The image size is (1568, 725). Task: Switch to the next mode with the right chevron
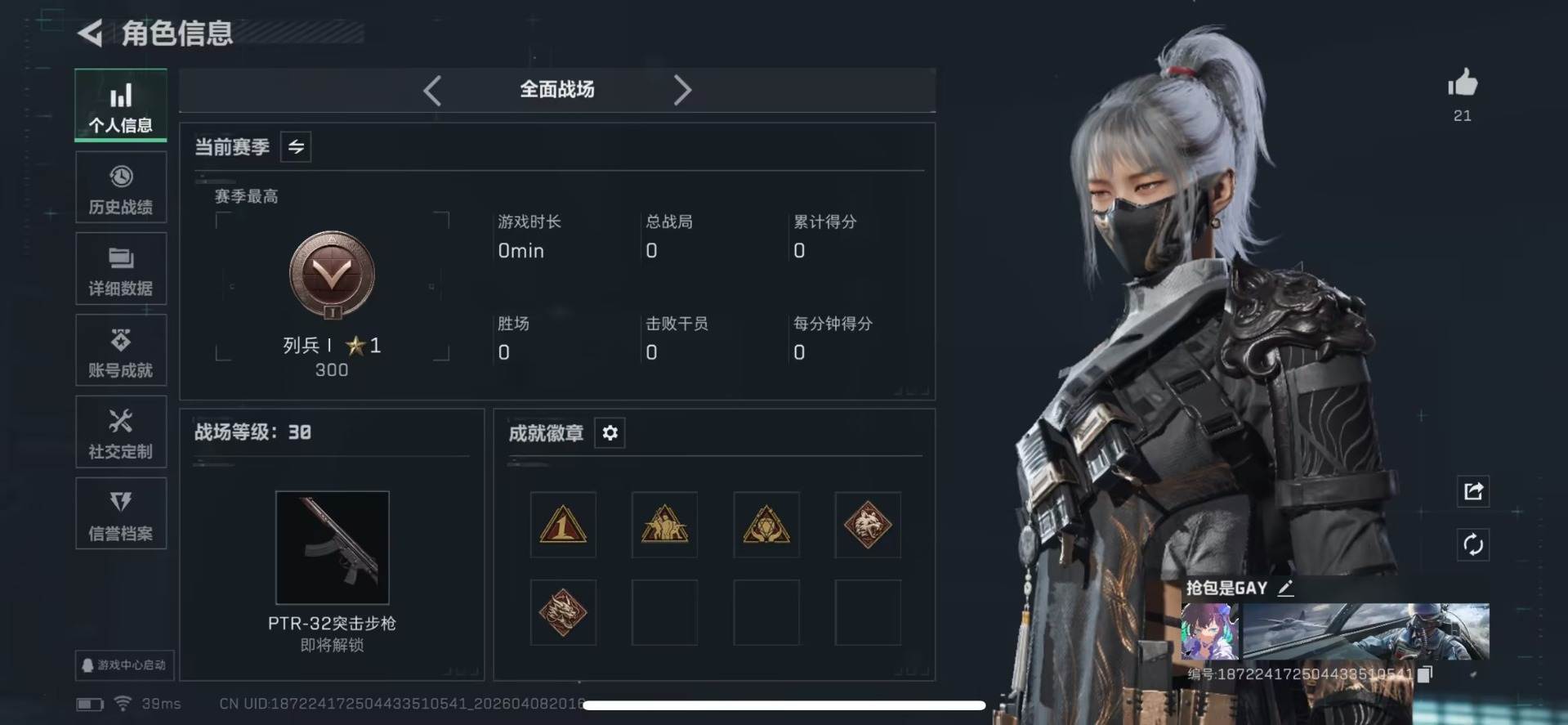[x=682, y=90]
